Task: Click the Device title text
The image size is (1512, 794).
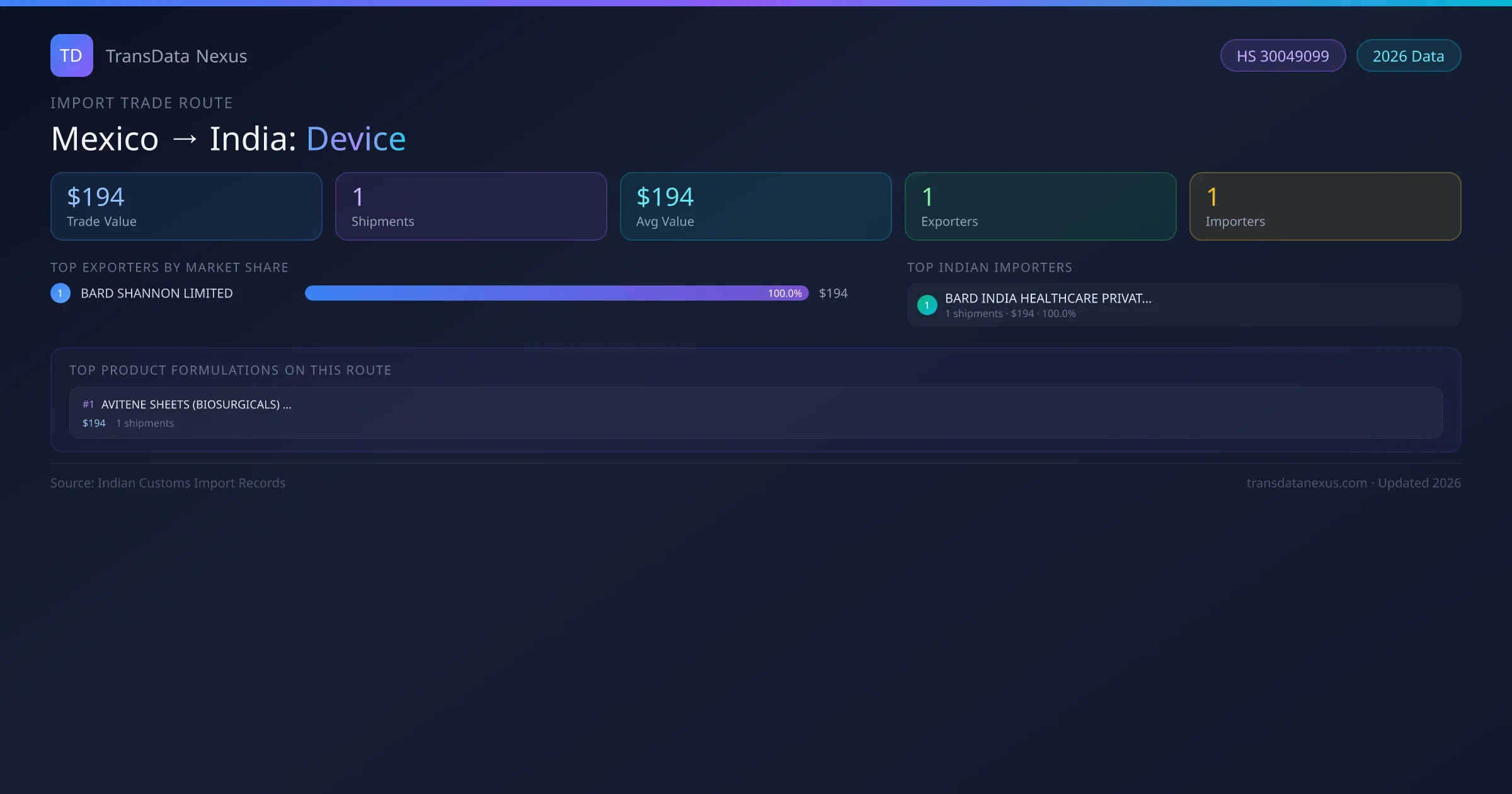Action: click(356, 139)
